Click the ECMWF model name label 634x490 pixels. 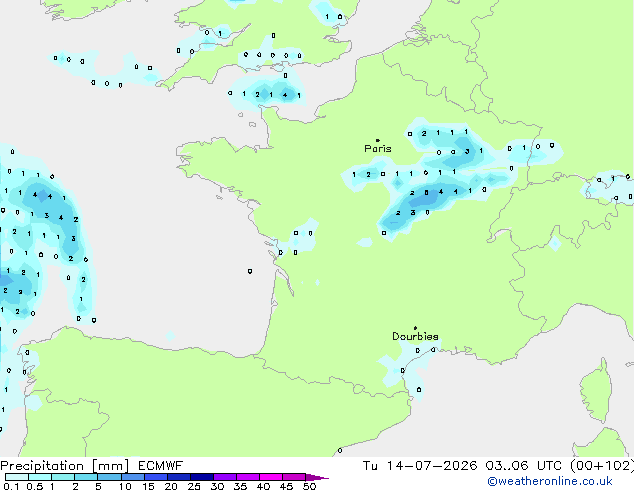[x=160, y=466]
